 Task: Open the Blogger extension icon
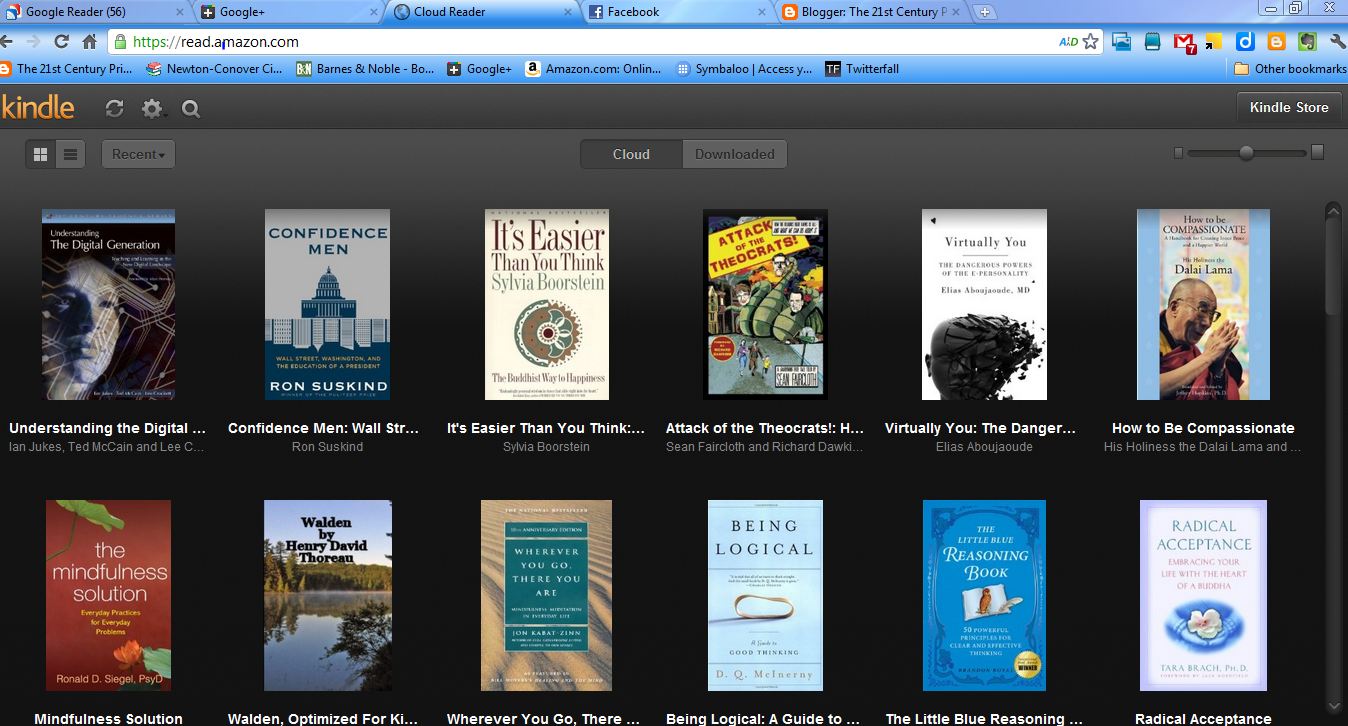click(x=1276, y=42)
